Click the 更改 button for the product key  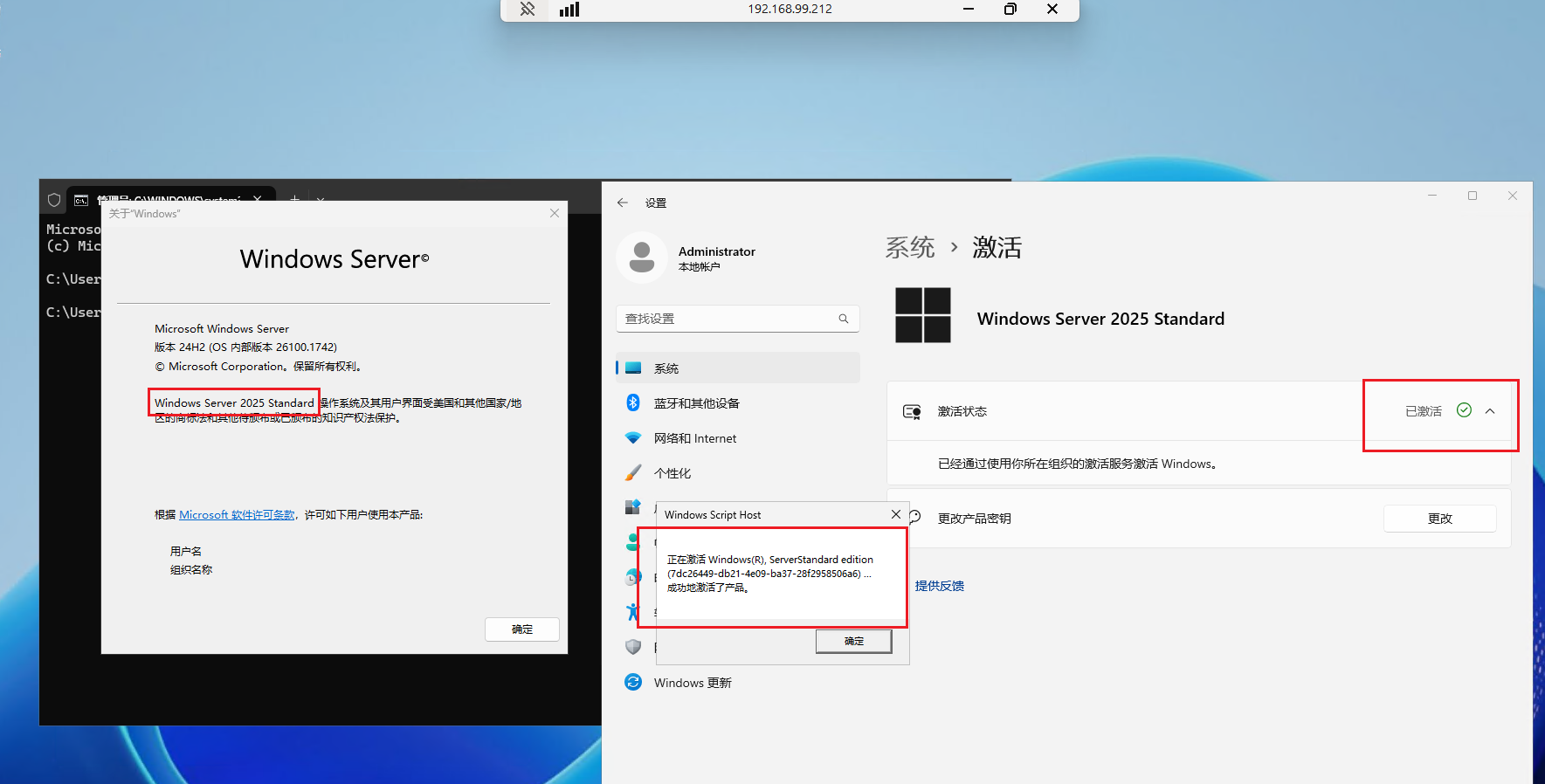[1439, 519]
